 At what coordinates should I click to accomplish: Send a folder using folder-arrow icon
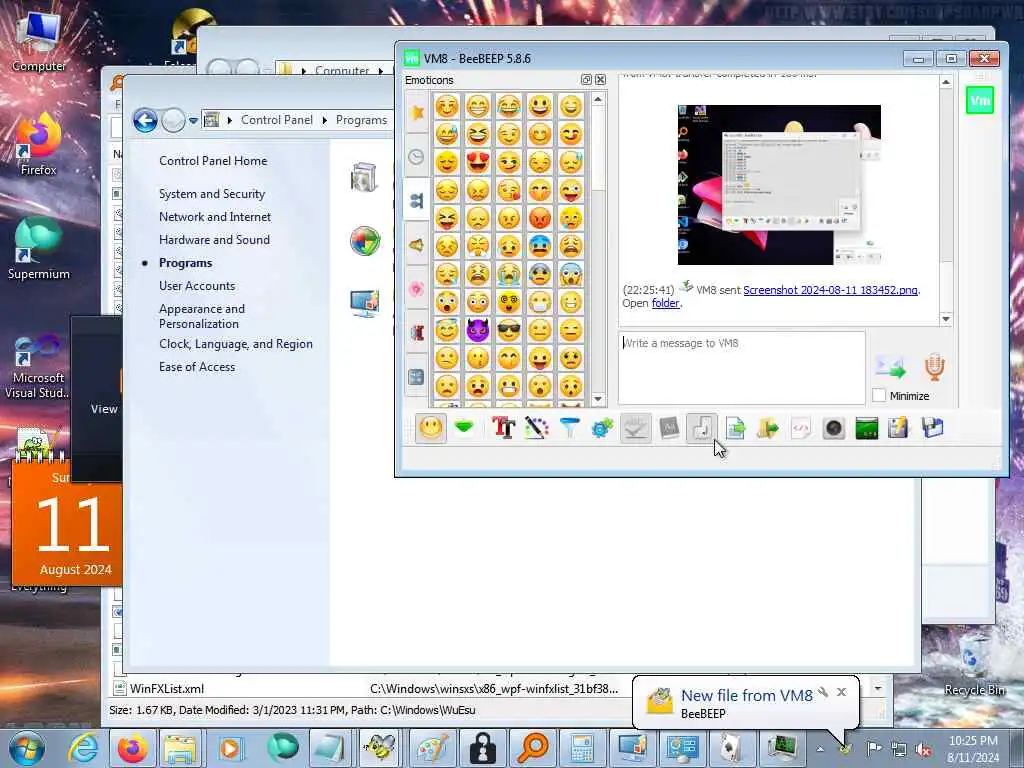pyautogui.click(x=768, y=428)
